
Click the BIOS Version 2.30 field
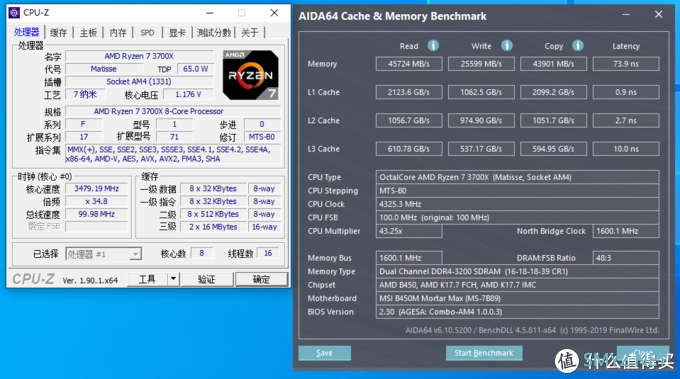tap(517, 312)
